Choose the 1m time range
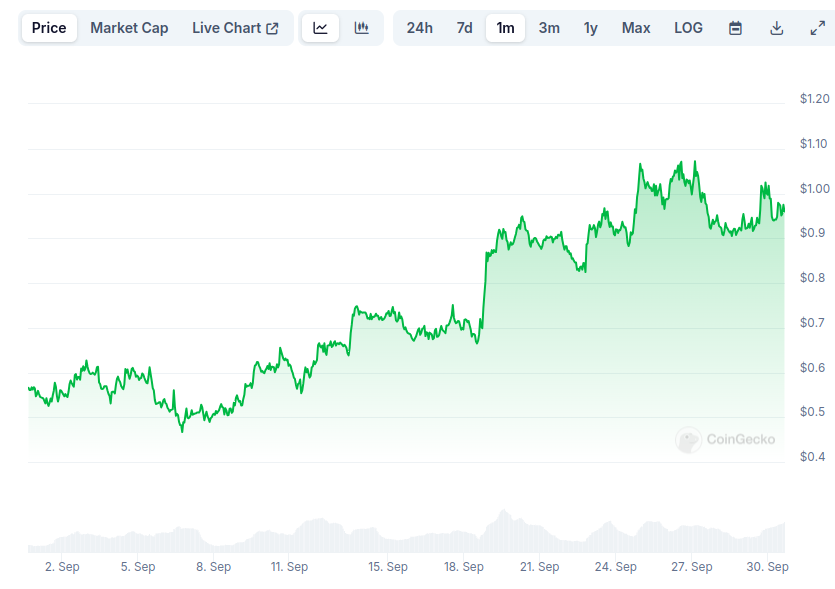The image size is (835, 589). click(x=505, y=28)
